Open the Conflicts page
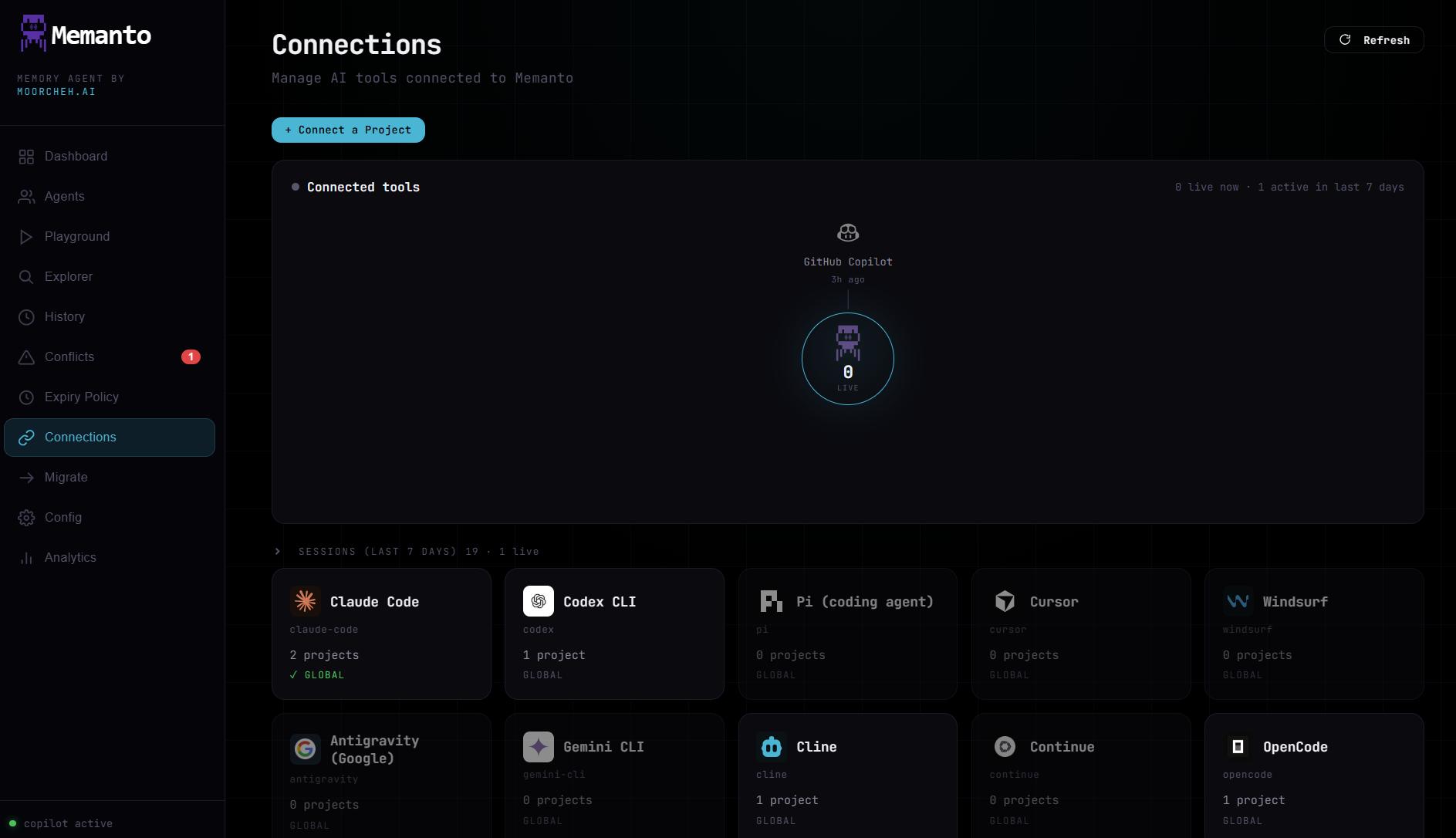Screen dimensions: 1456x838 tap(110, 357)
